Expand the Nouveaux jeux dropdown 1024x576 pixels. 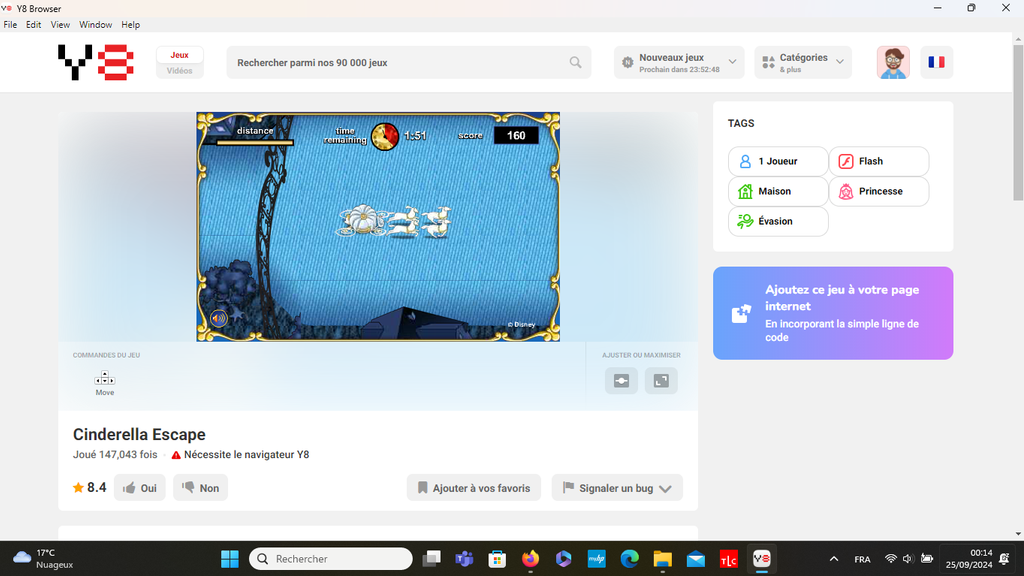[680, 62]
